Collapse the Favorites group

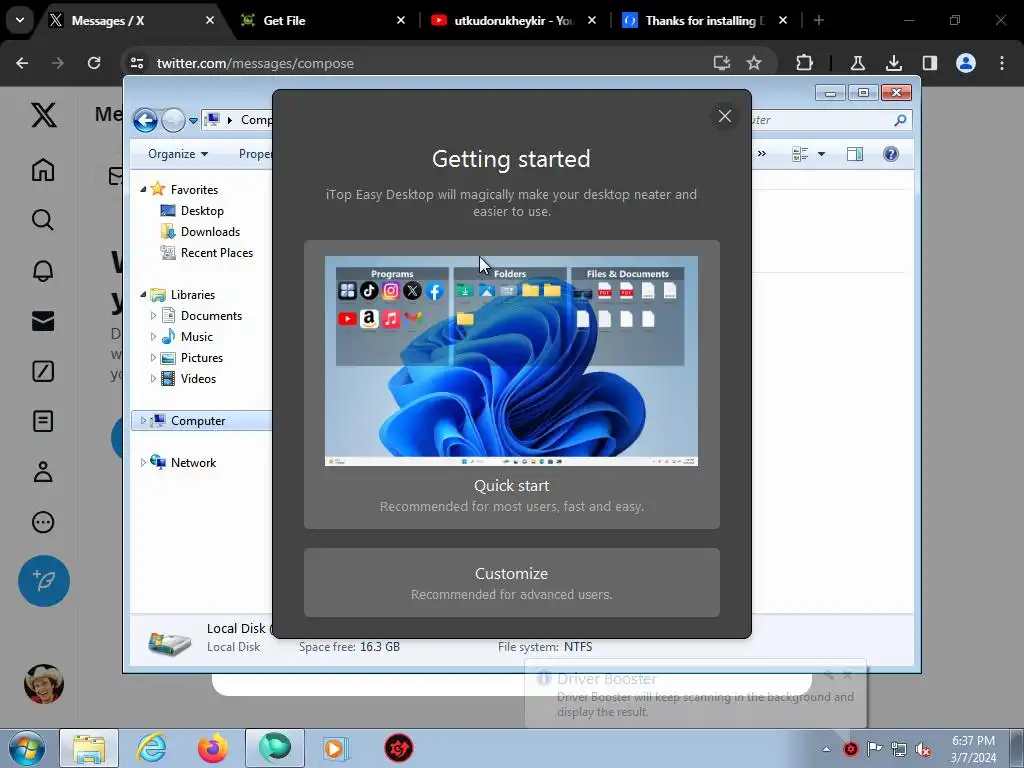[x=143, y=189]
